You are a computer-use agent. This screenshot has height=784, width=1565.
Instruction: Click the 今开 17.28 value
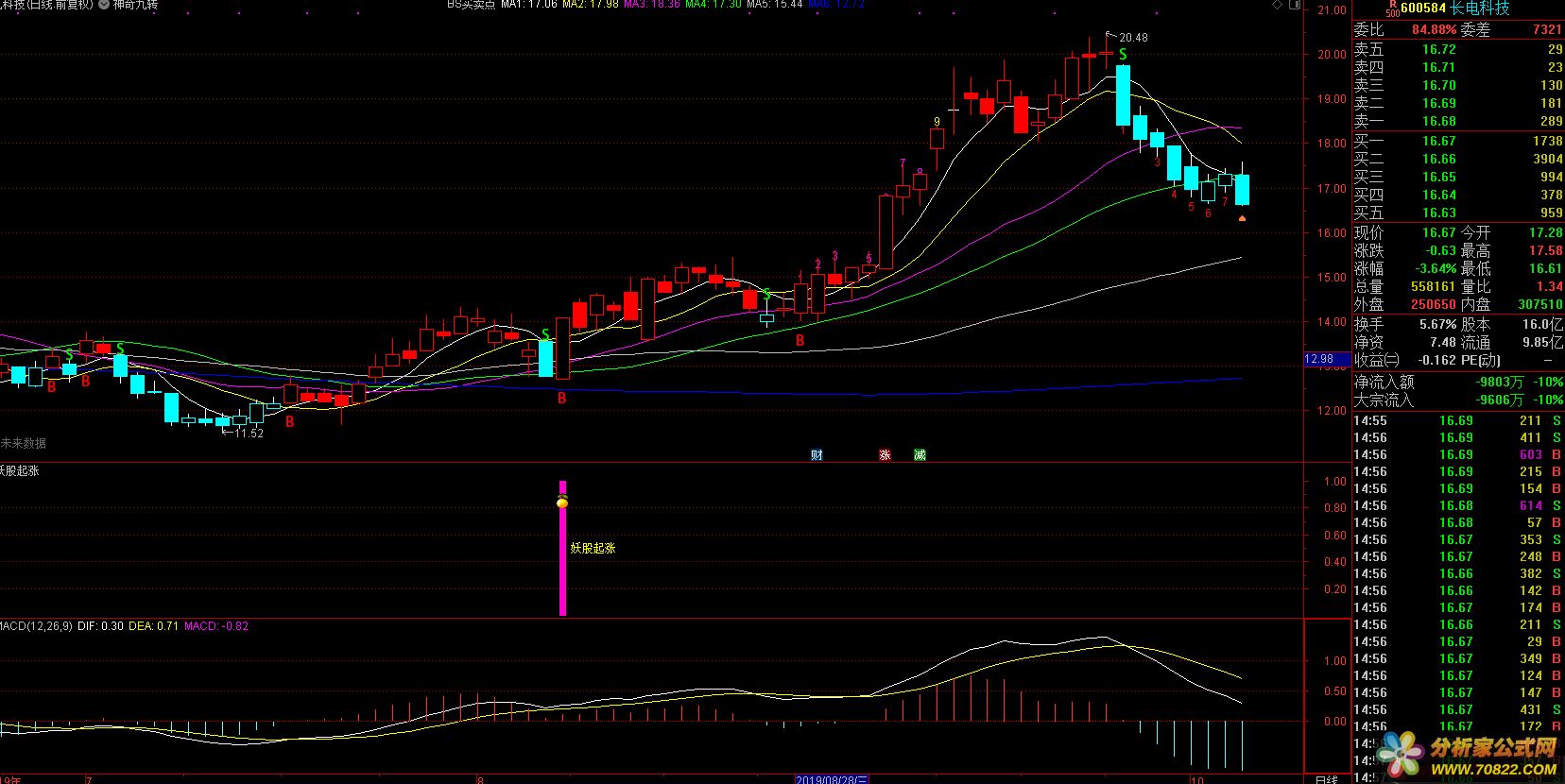tap(1546, 232)
